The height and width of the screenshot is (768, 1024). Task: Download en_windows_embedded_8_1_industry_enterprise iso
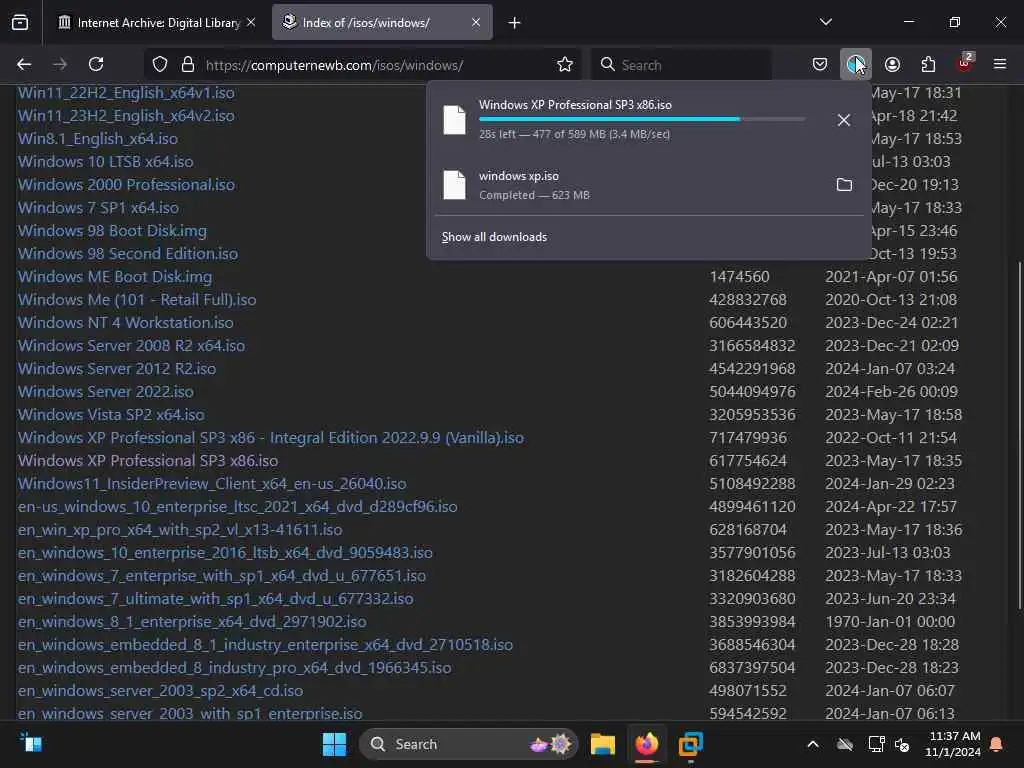tap(265, 645)
